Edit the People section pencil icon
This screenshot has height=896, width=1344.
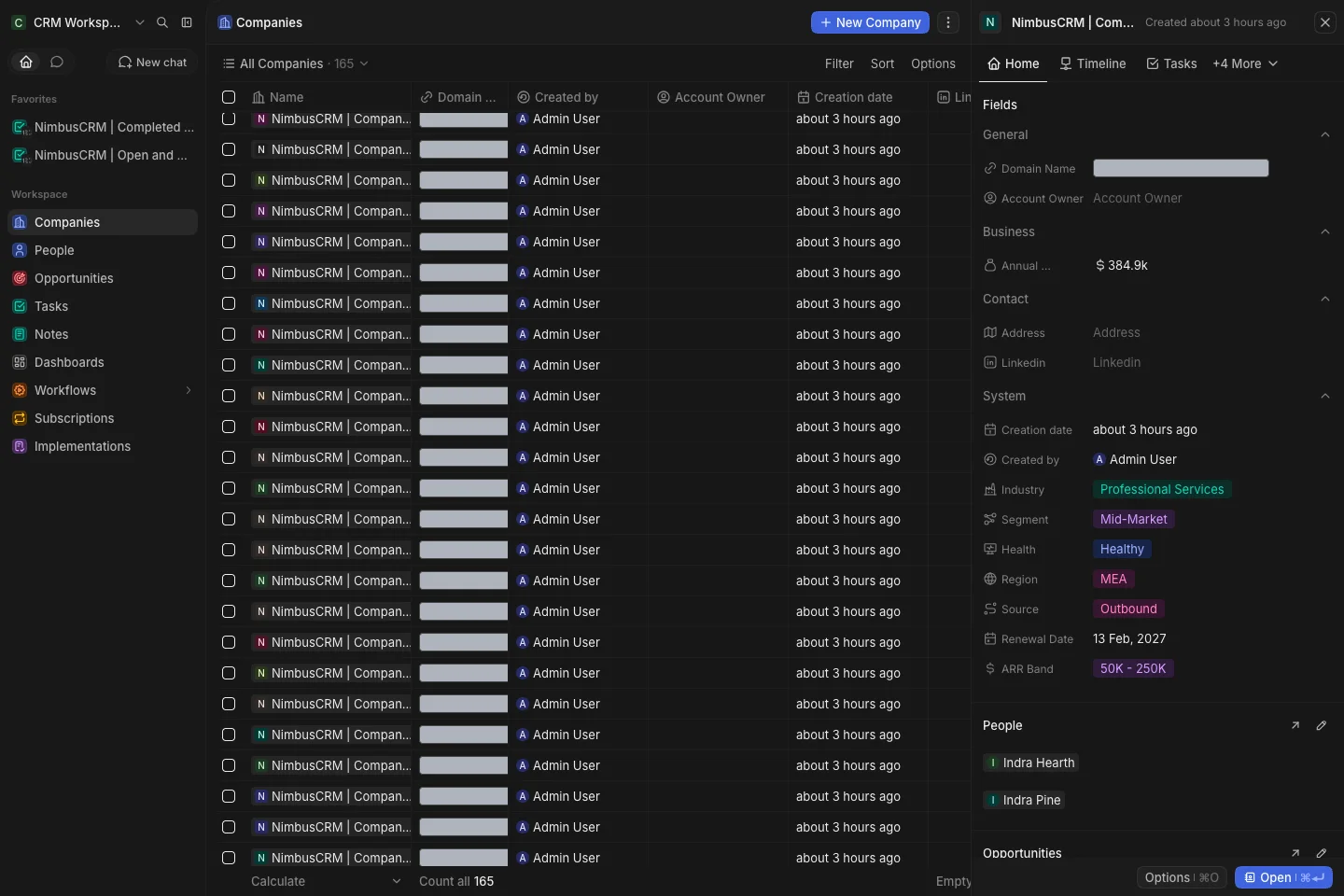[1322, 725]
